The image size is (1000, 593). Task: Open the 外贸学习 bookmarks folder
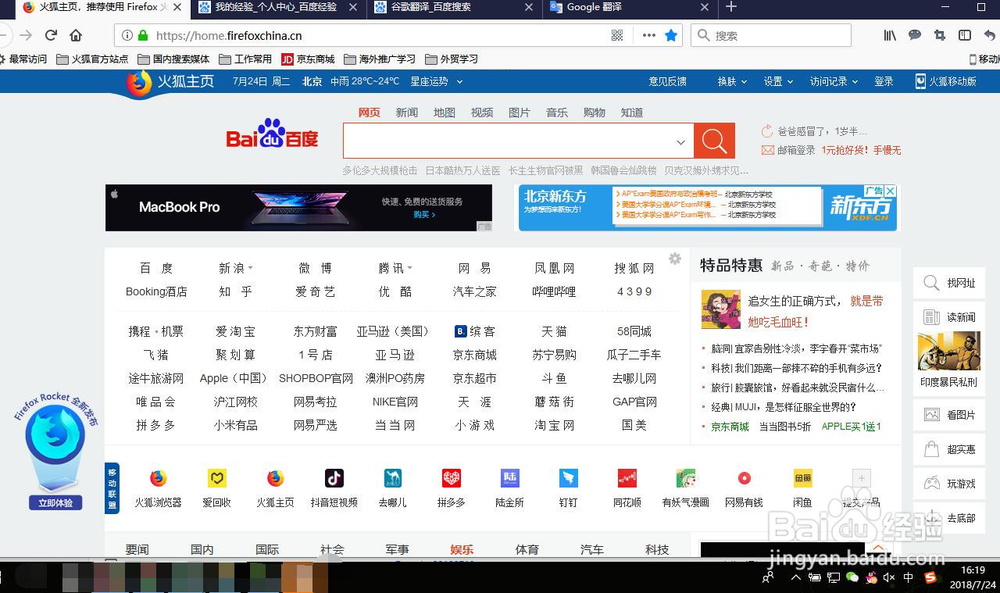(452, 59)
